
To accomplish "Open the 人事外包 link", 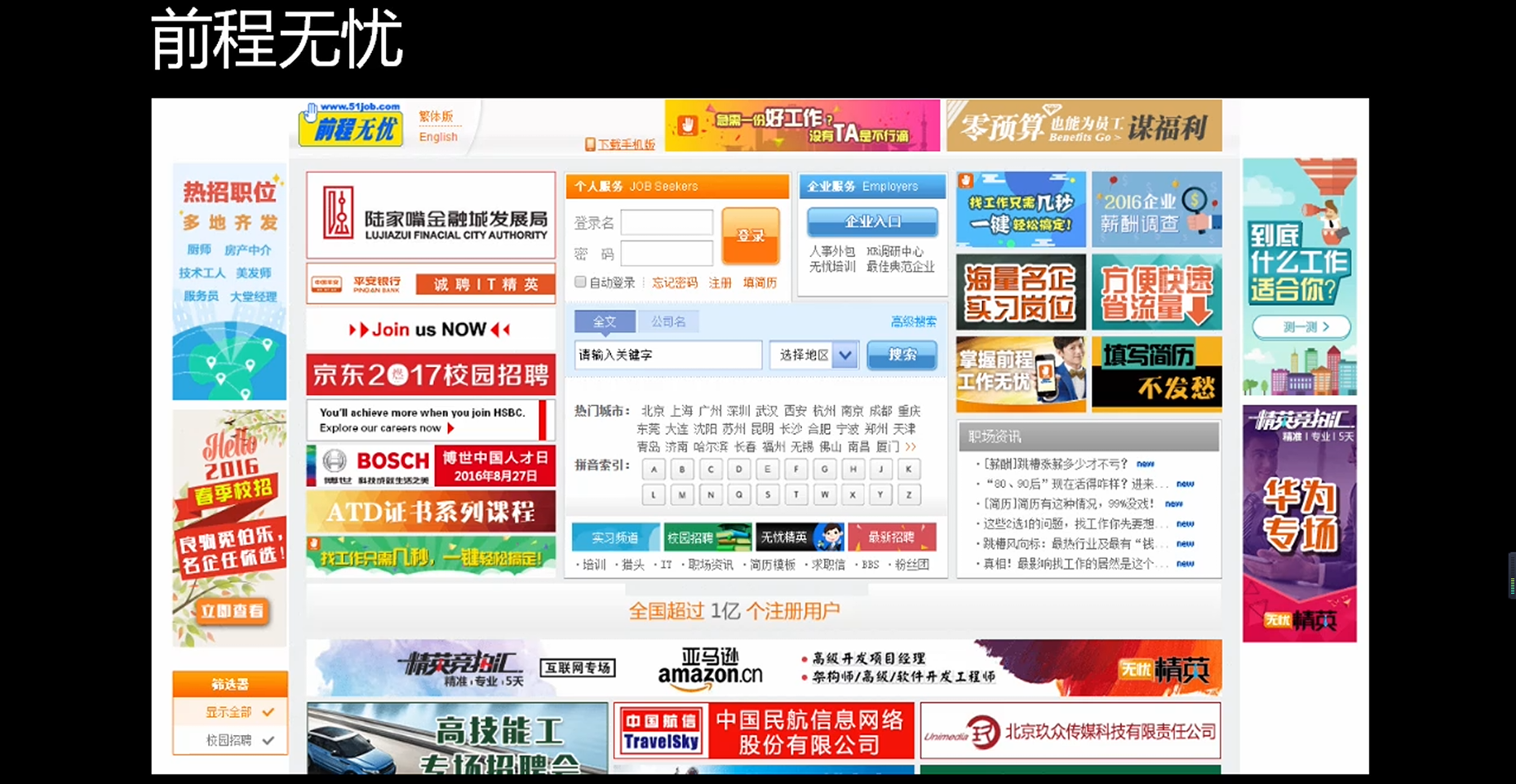I will (x=831, y=251).
